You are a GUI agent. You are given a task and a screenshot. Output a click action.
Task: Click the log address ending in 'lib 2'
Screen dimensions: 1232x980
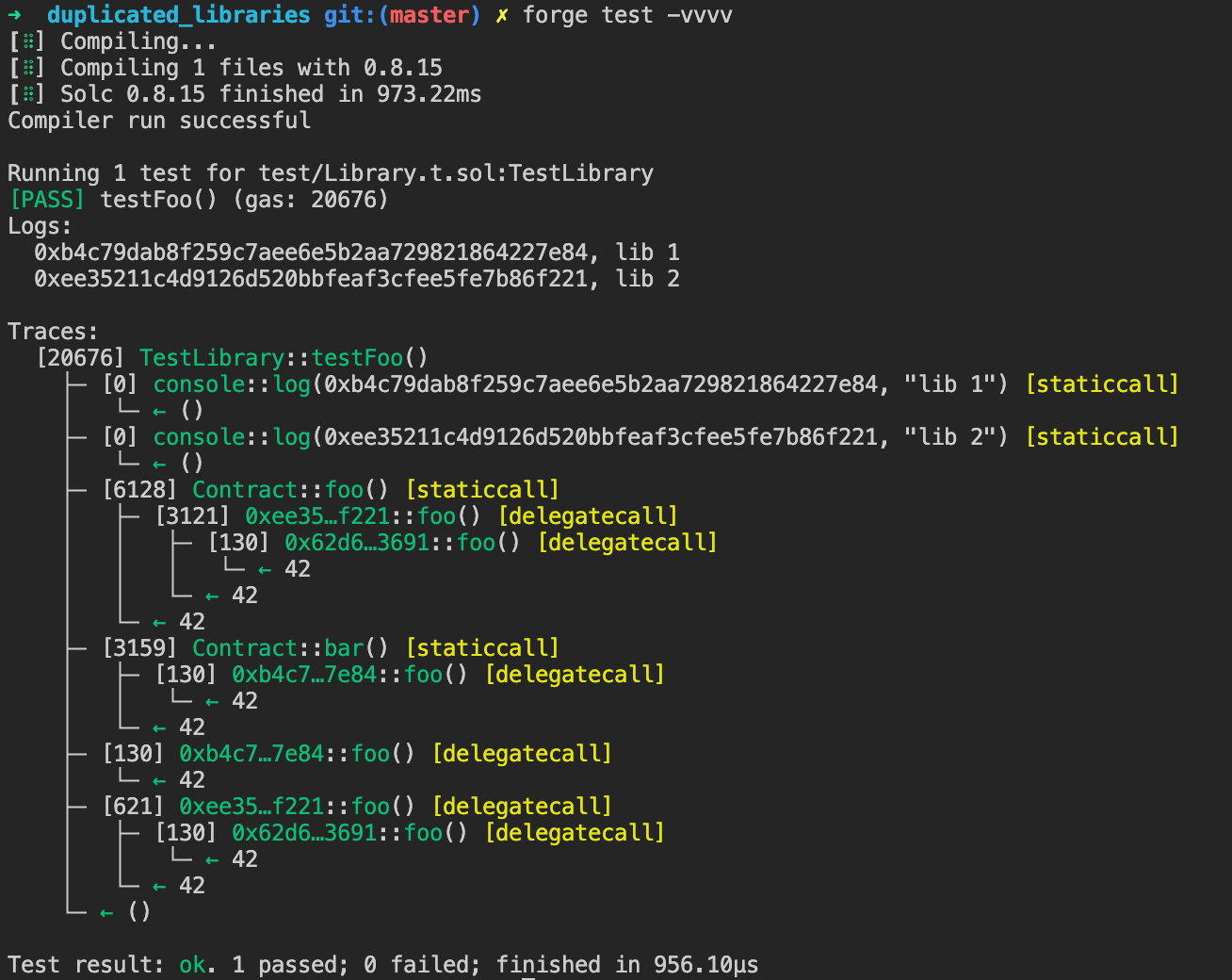click(x=357, y=279)
